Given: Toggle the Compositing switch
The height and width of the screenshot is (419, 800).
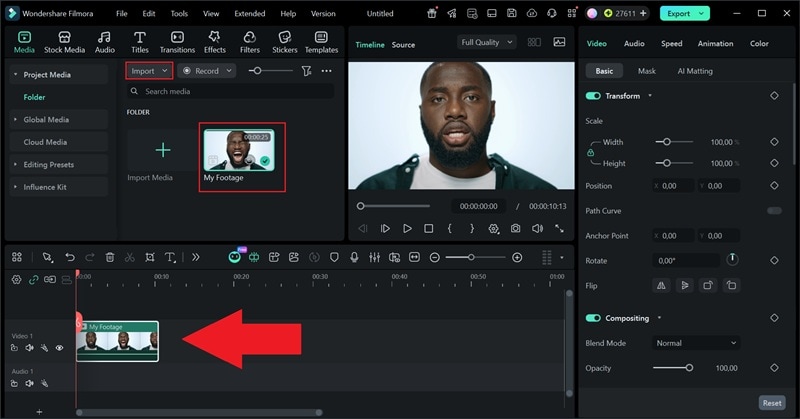Looking at the screenshot, I should click(593, 318).
